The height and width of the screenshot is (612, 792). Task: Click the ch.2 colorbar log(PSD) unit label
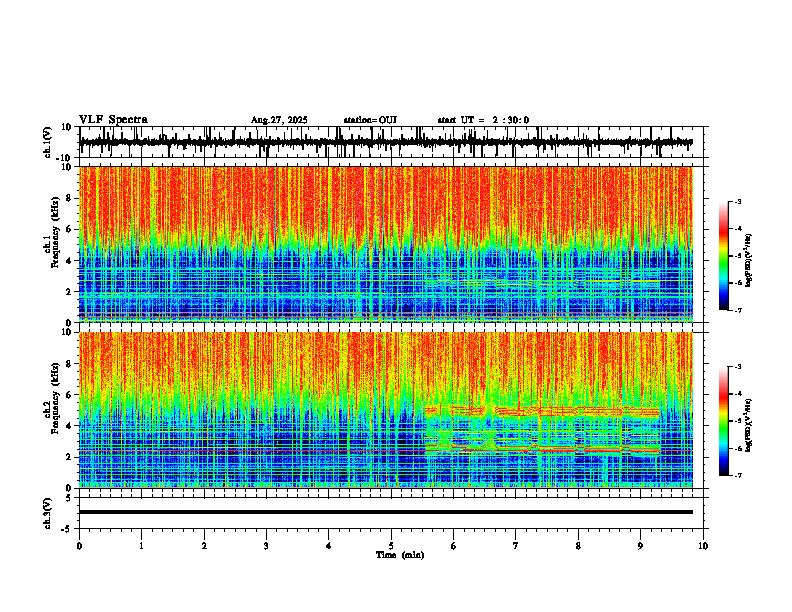pyautogui.click(x=749, y=424)
